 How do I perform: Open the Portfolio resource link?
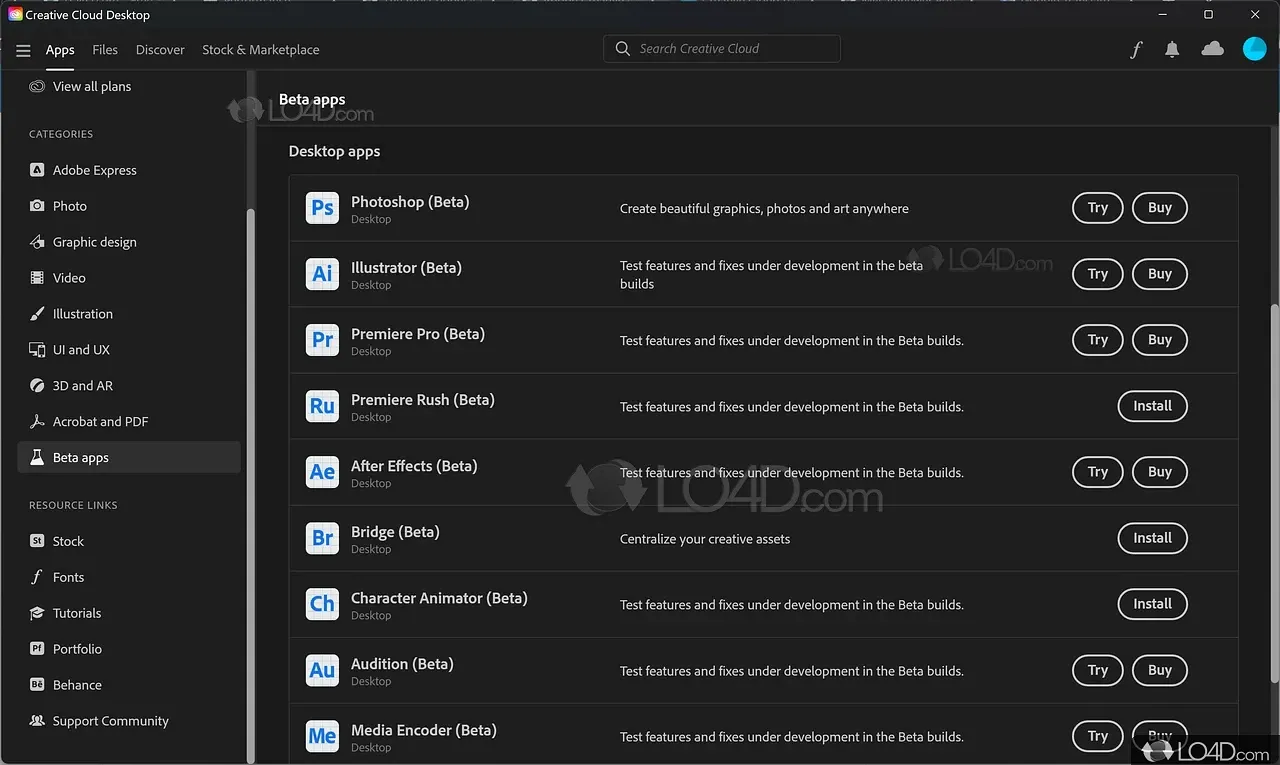tap(129, 649)
